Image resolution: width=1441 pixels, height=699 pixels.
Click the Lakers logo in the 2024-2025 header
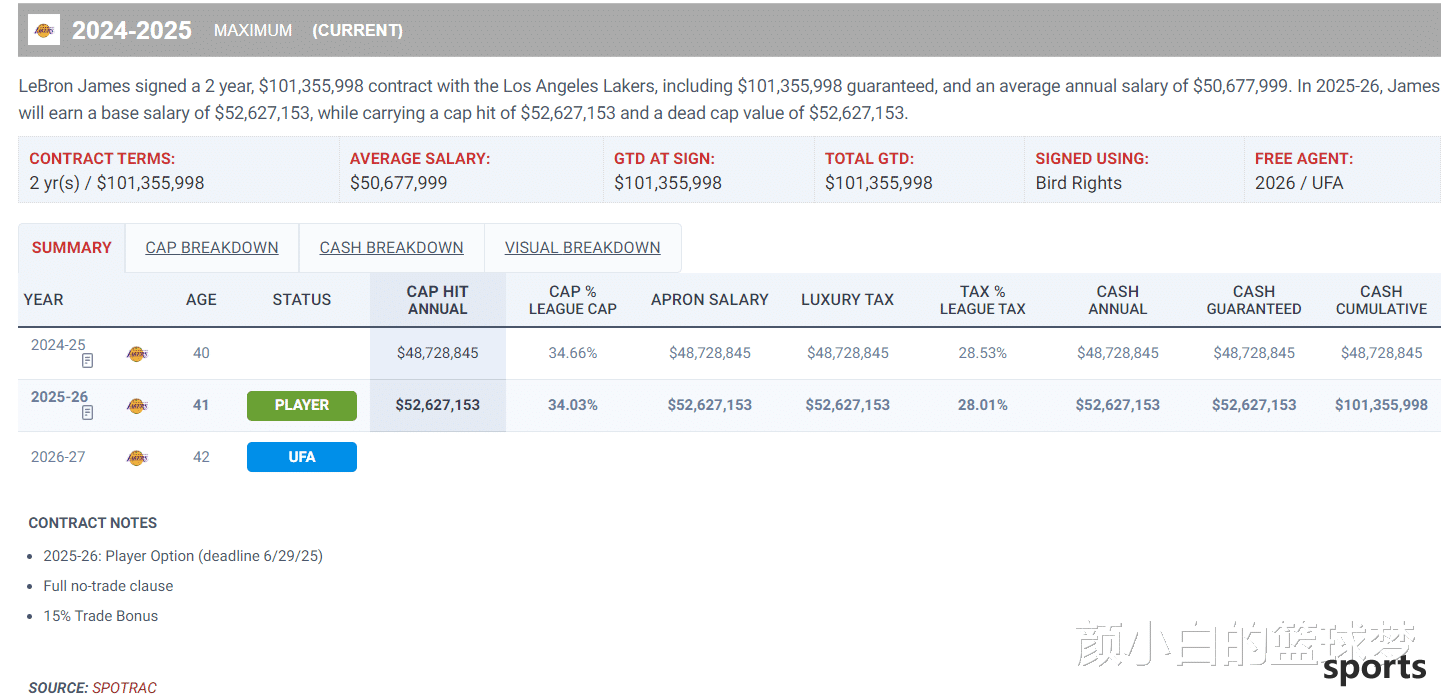(x=44, y=30)
